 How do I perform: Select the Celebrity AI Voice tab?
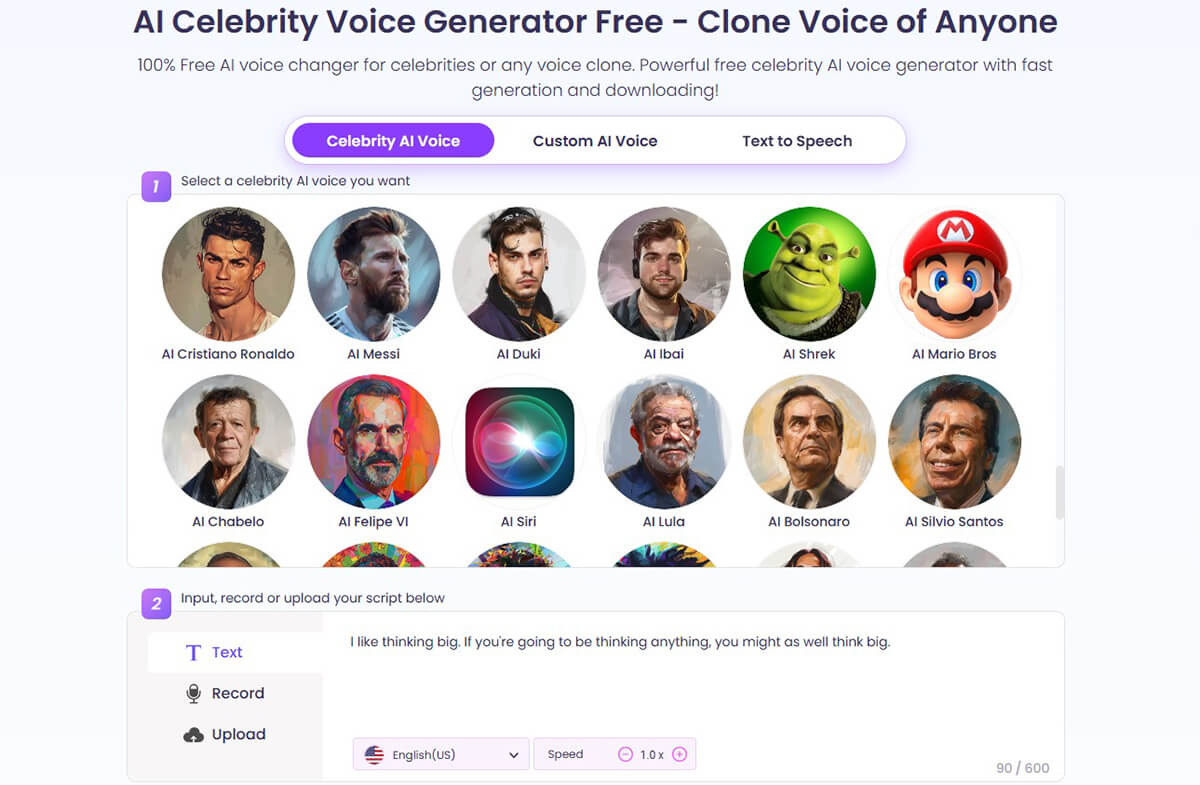tap(393, 141)
